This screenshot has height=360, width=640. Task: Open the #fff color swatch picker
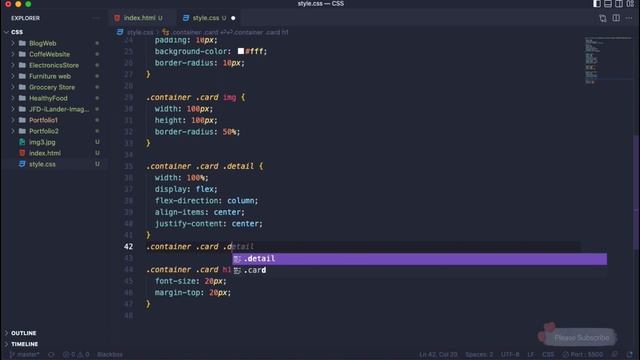click(x=241, y=51)
